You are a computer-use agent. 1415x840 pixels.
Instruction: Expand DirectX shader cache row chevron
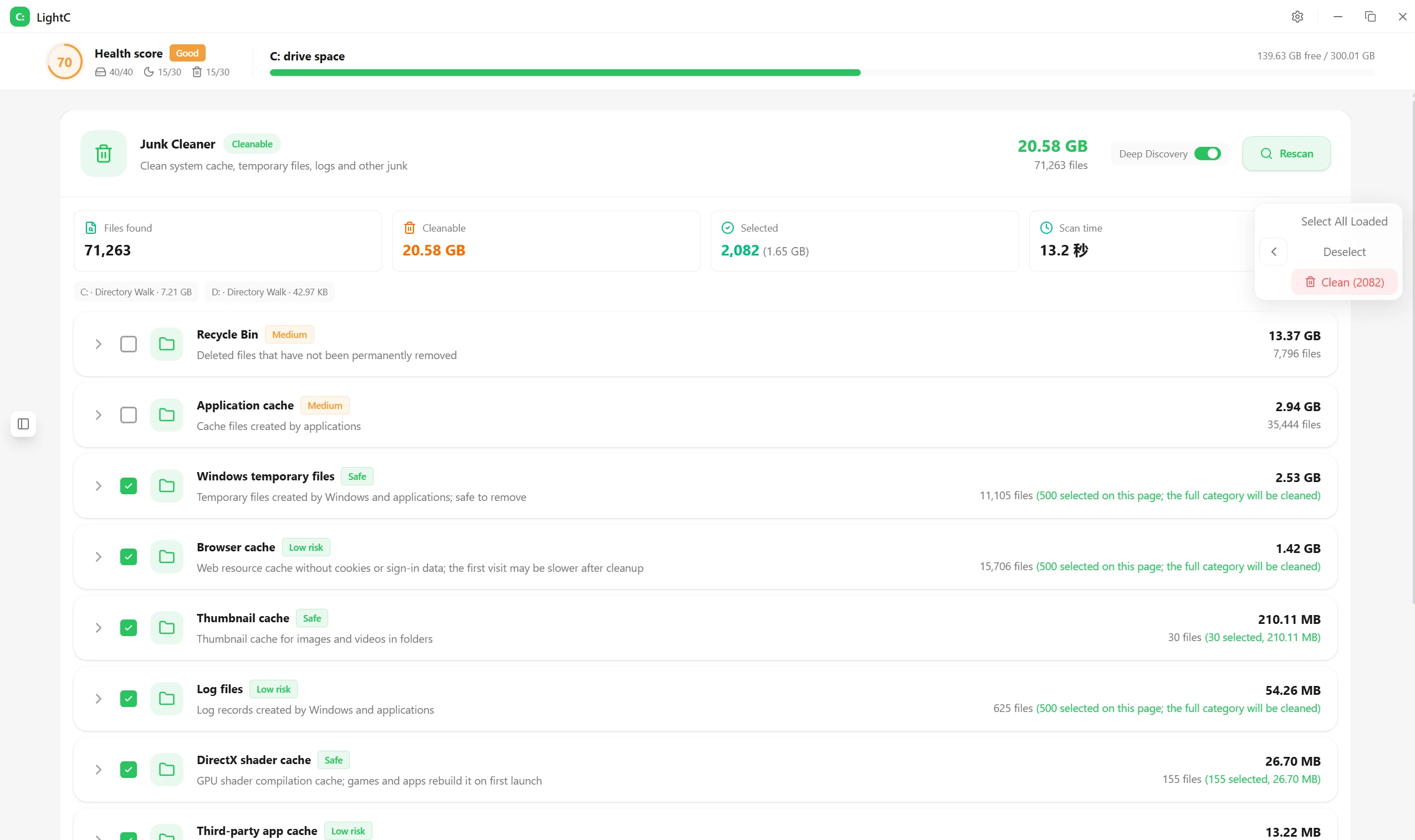99,769
